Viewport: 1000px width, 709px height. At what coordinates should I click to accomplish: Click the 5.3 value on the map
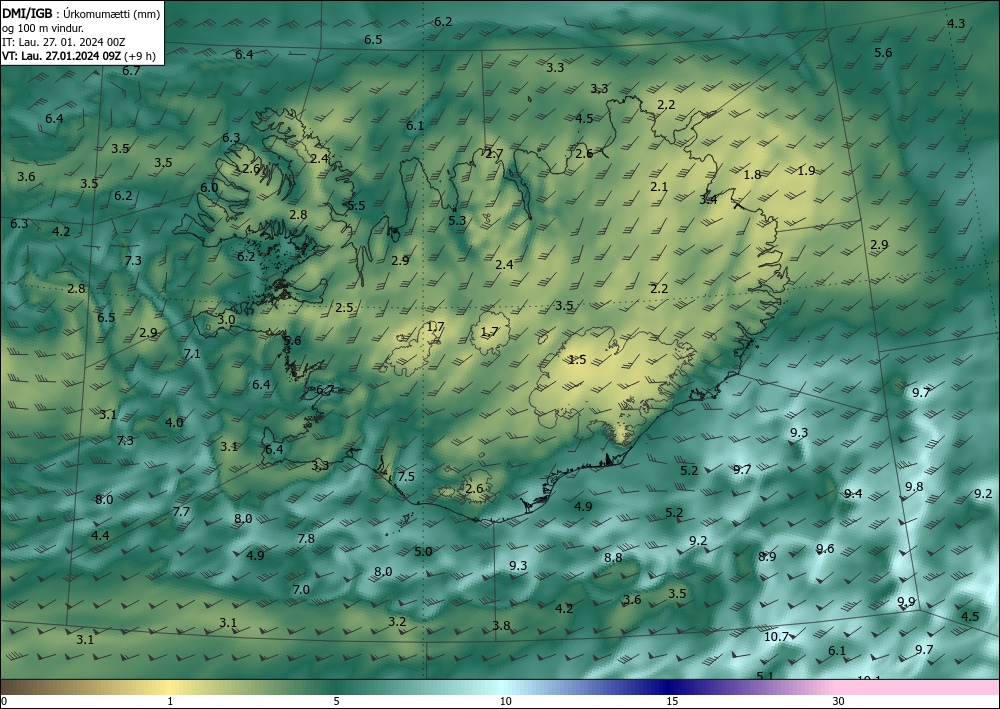tap(457, 221)
